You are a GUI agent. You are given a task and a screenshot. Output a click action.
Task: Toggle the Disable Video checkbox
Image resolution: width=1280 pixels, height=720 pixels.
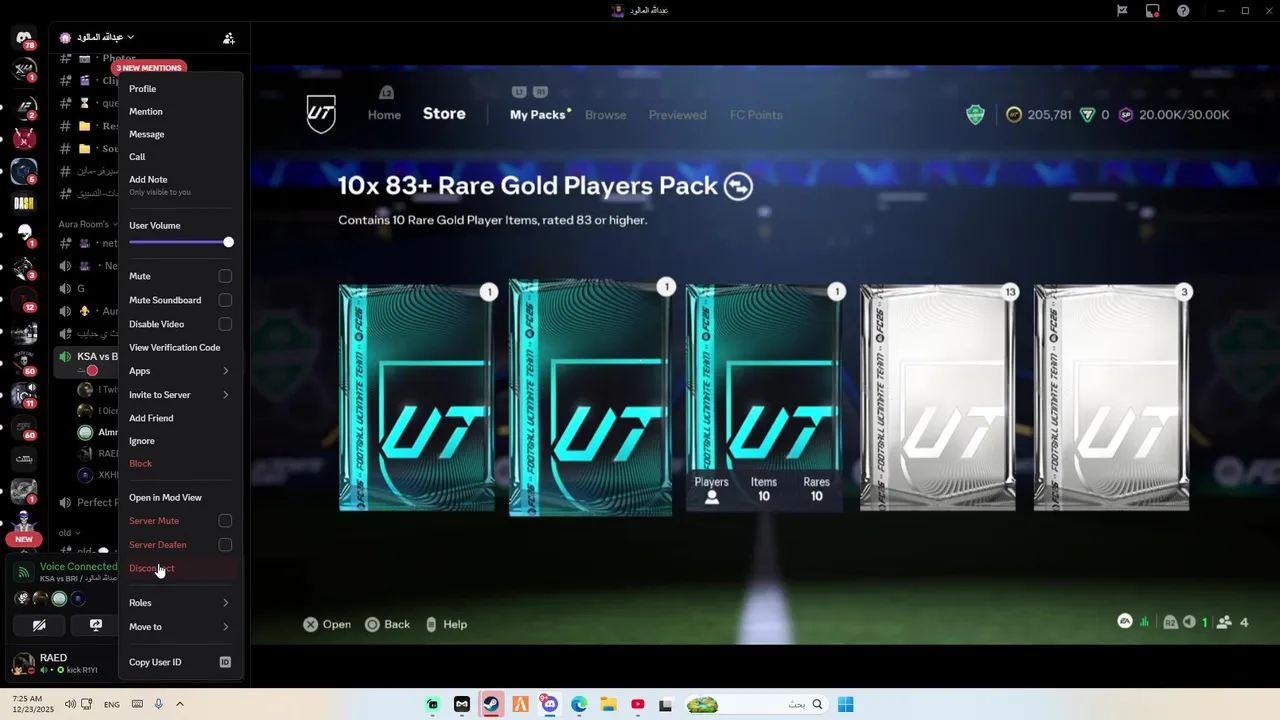click(225, 324)
